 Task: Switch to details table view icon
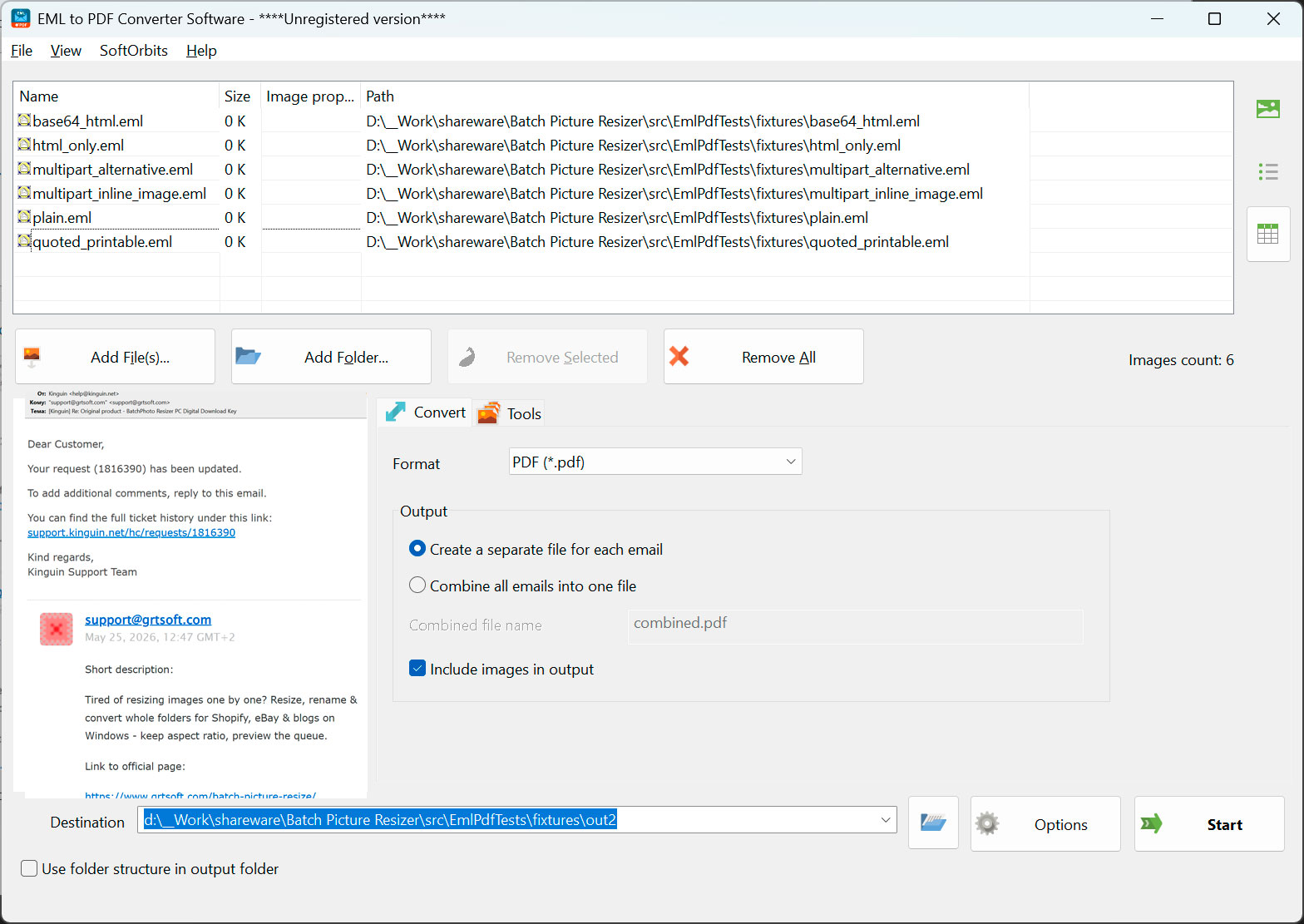1268,234
